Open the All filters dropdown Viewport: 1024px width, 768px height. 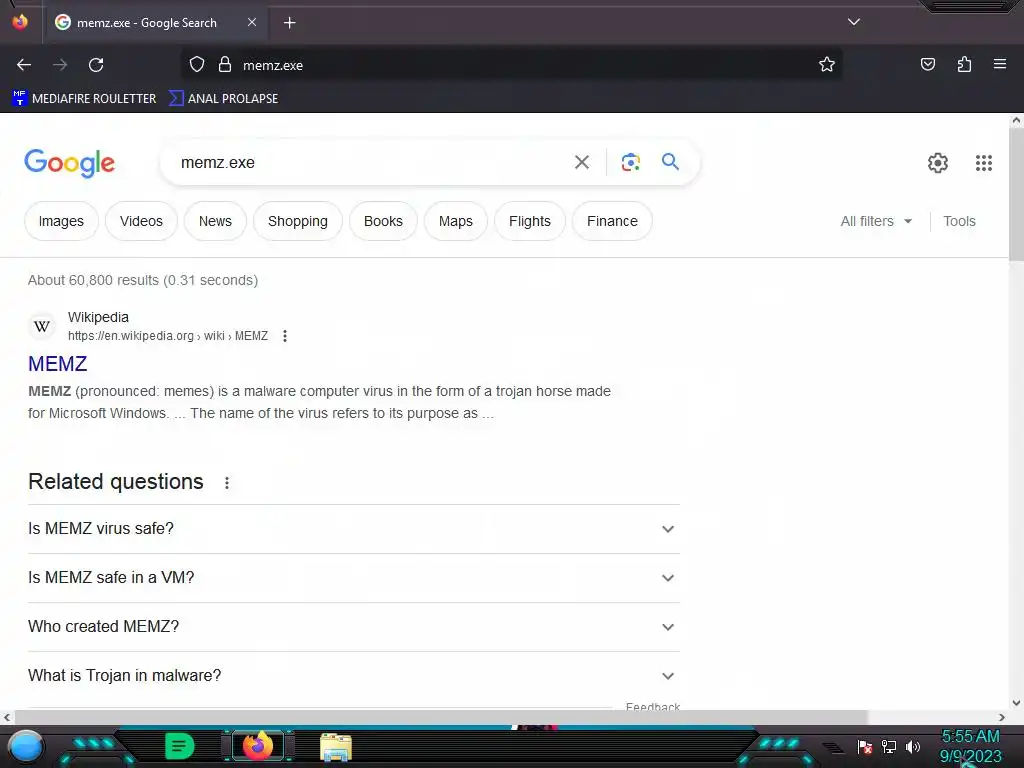point(876,221)
